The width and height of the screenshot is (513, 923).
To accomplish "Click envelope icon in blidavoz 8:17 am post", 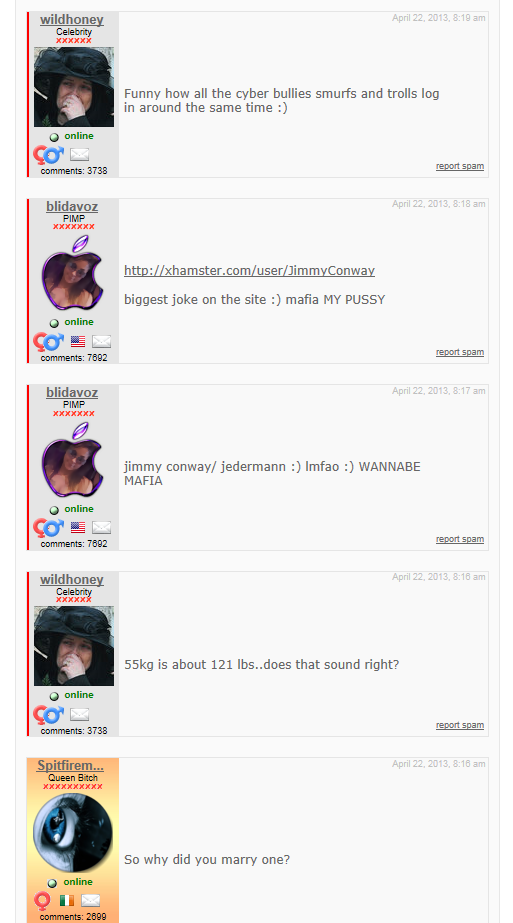I will (x=101, y=528).
